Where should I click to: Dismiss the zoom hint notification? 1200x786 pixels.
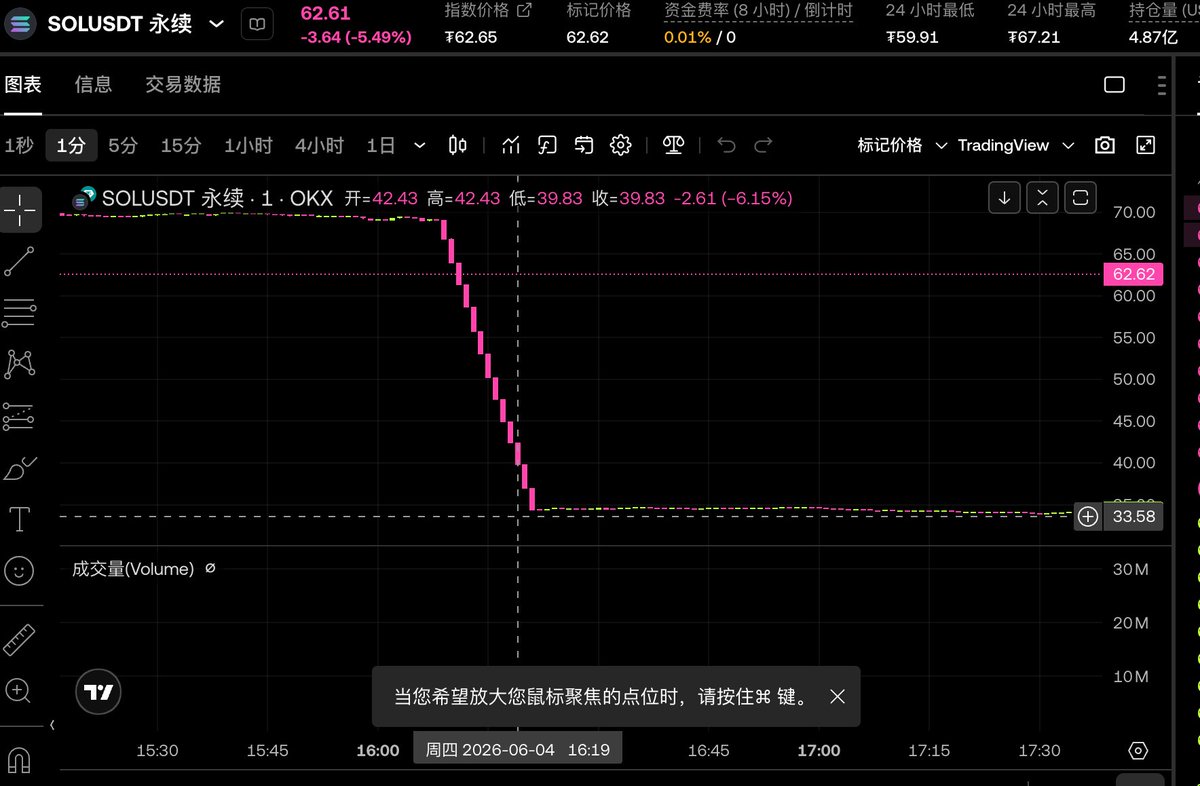(x=838, y=696)
